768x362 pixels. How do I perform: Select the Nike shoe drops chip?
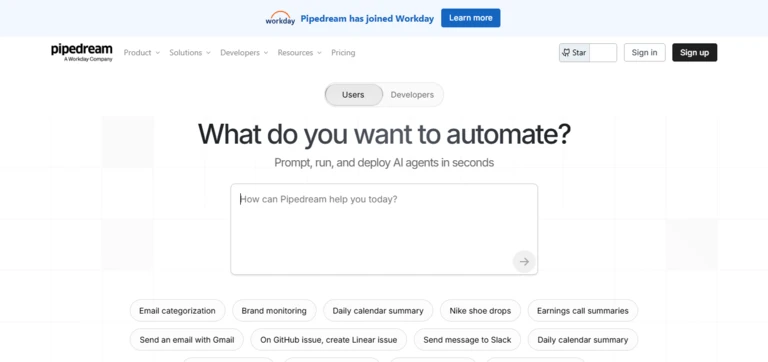(x=480, y=311)
